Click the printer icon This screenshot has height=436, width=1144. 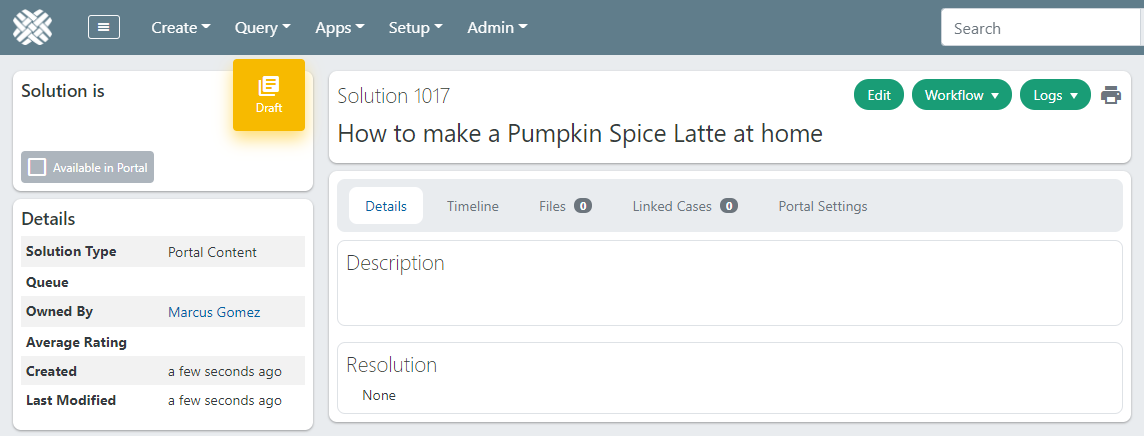coord(1111,95)
